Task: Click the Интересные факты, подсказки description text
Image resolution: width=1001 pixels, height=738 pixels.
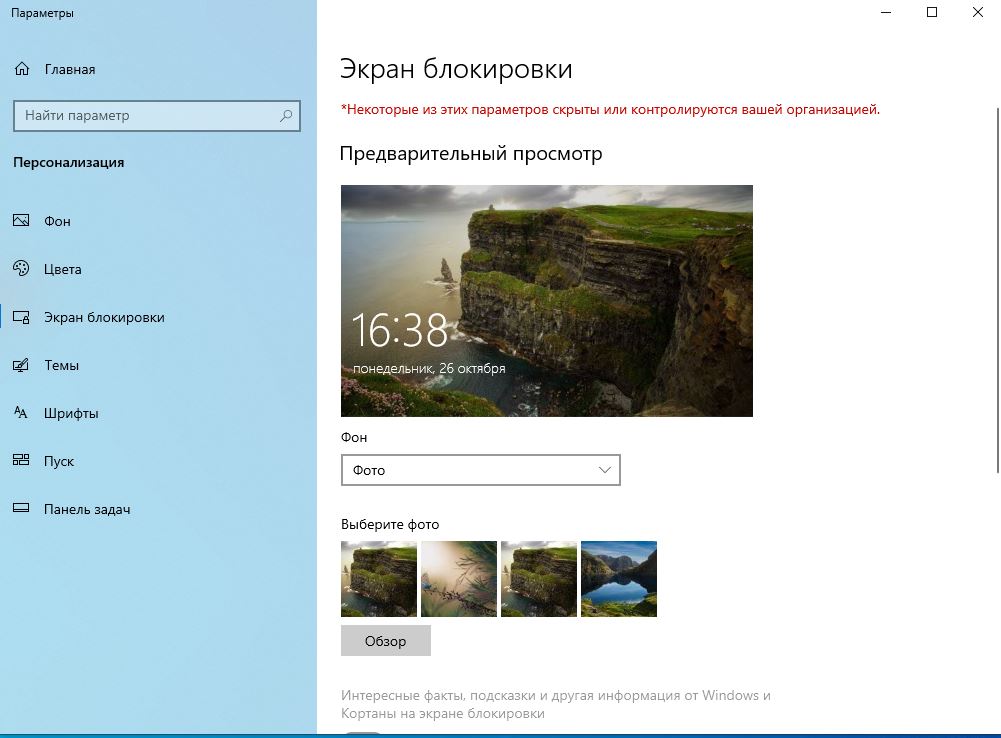Action: (x=555, y=704)
